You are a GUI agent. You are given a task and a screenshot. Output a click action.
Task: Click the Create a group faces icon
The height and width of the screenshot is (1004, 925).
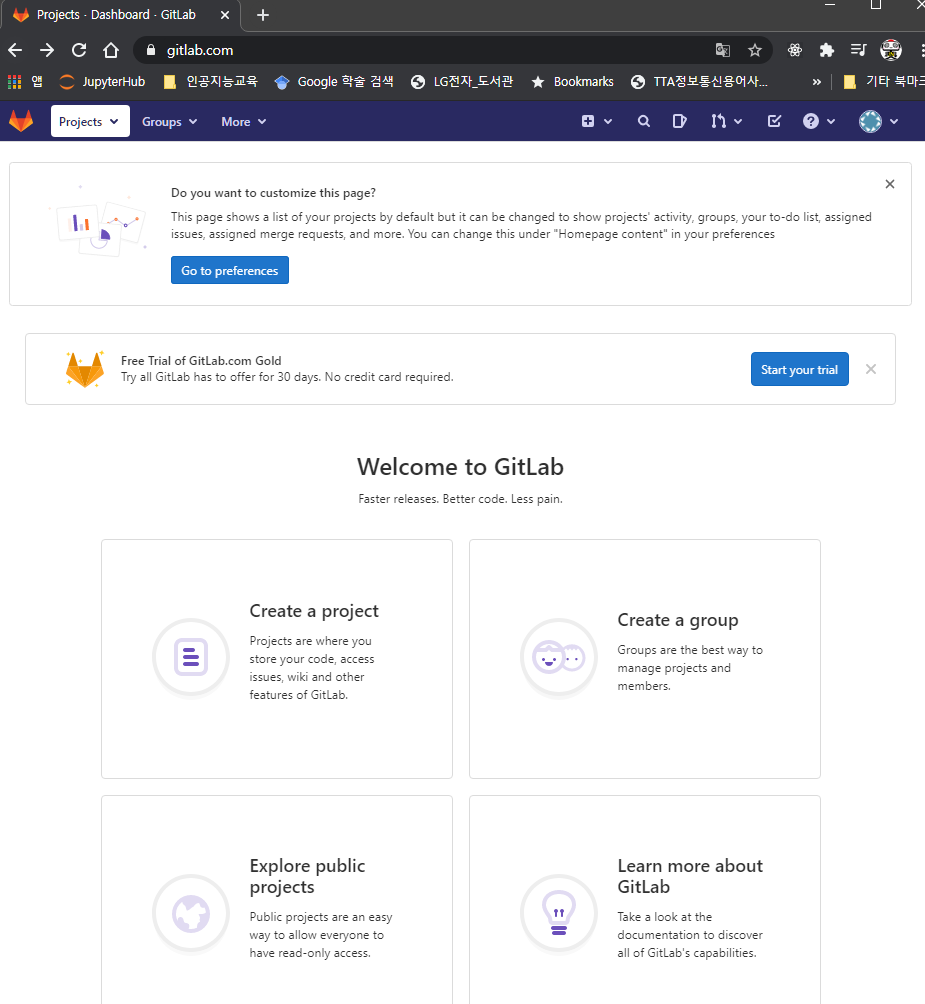[559, 657]
